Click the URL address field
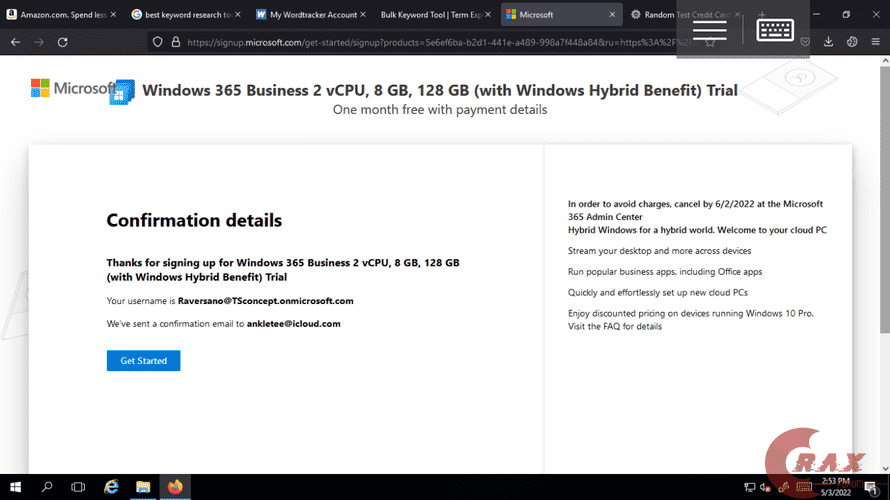The height and width of the screenshot is (500, 890). [437, 42]
